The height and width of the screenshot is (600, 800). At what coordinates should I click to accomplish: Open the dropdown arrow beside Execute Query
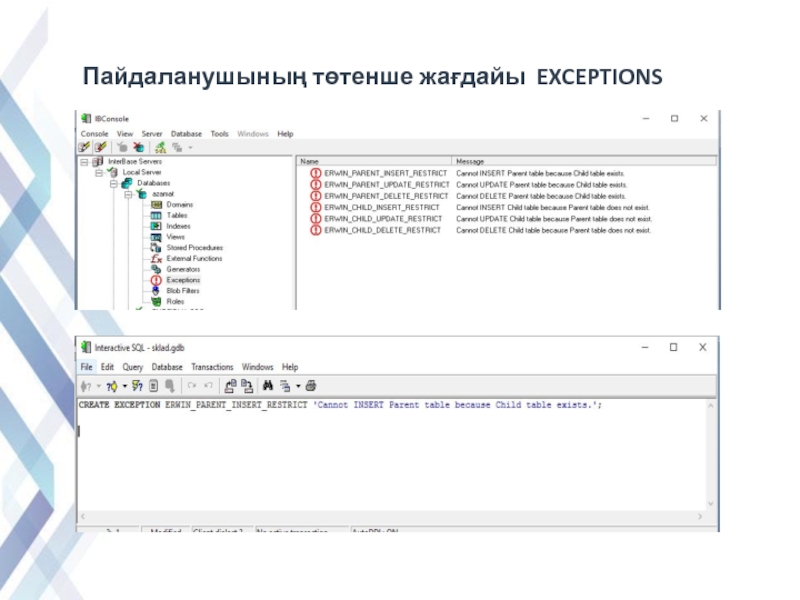click(123, 385)
